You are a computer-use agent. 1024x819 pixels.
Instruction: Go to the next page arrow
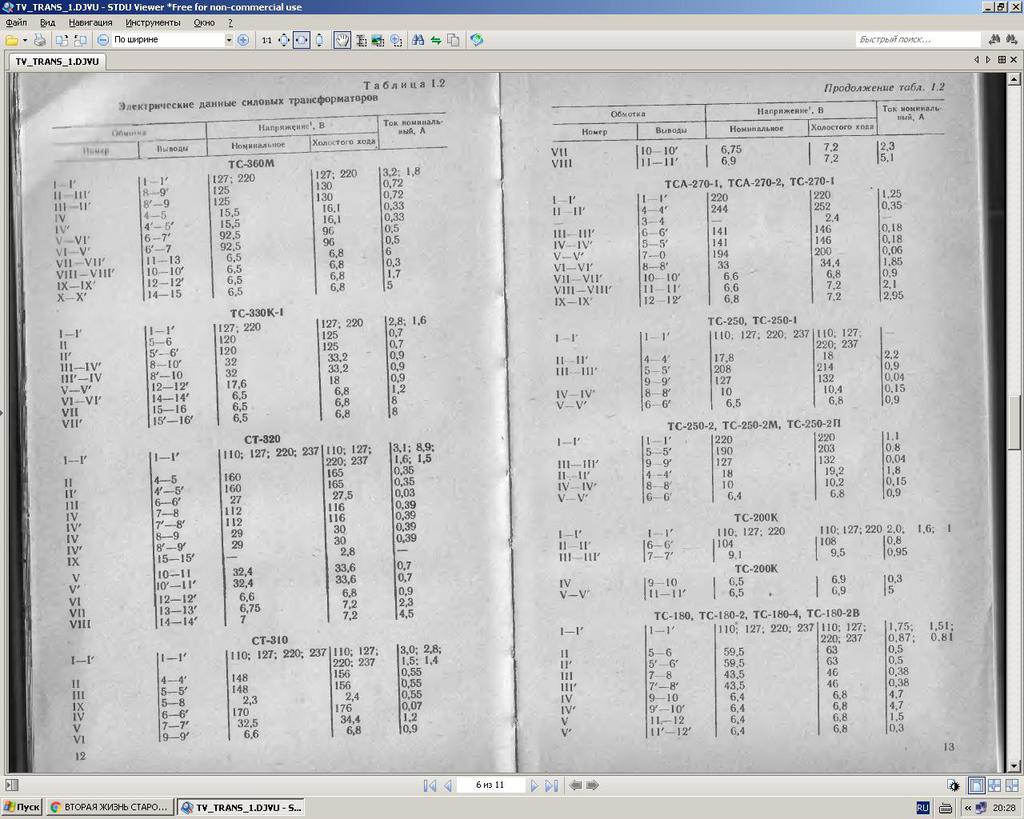point(535,786)
